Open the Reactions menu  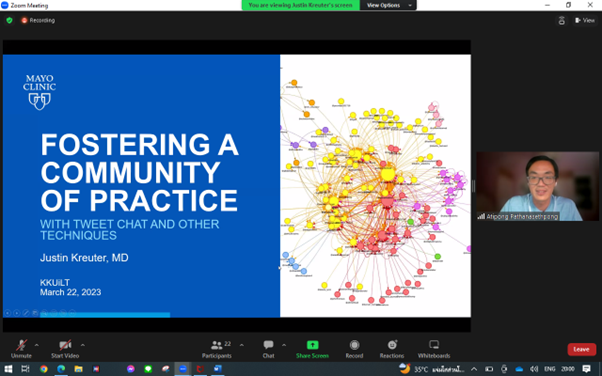pyautogui.click(x=392, y=349)
